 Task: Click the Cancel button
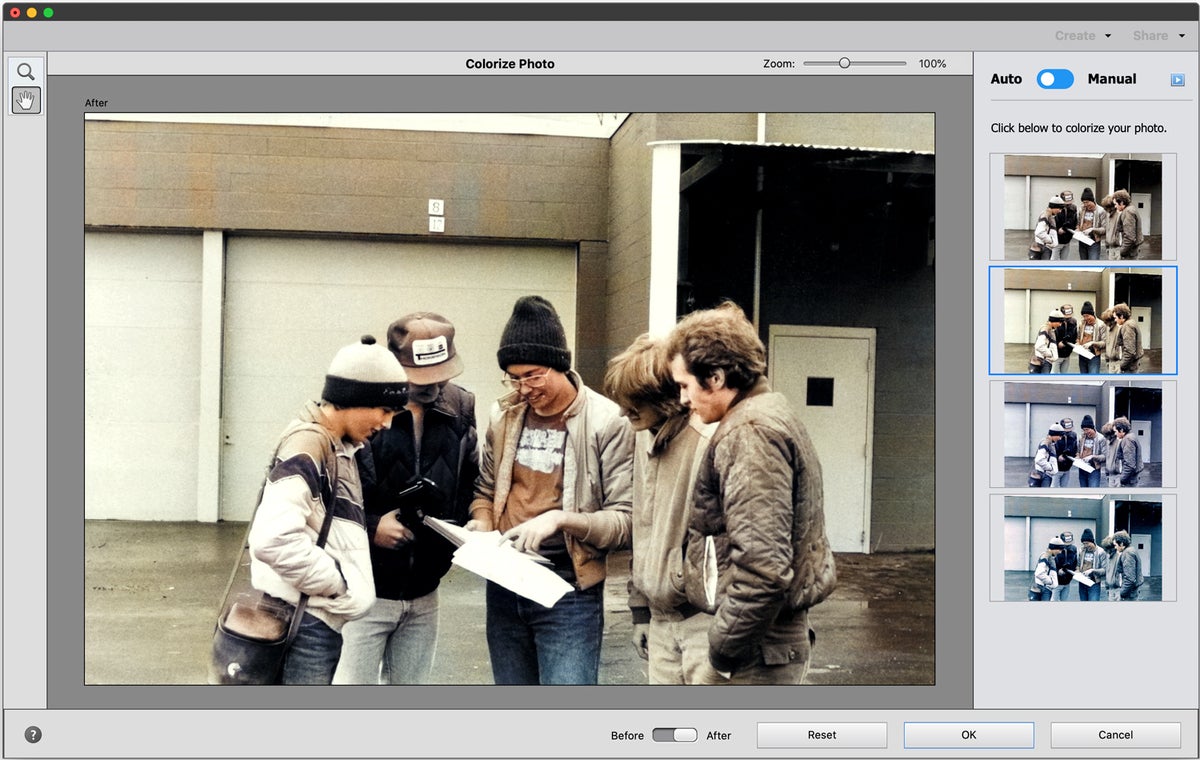point(1116,735)
